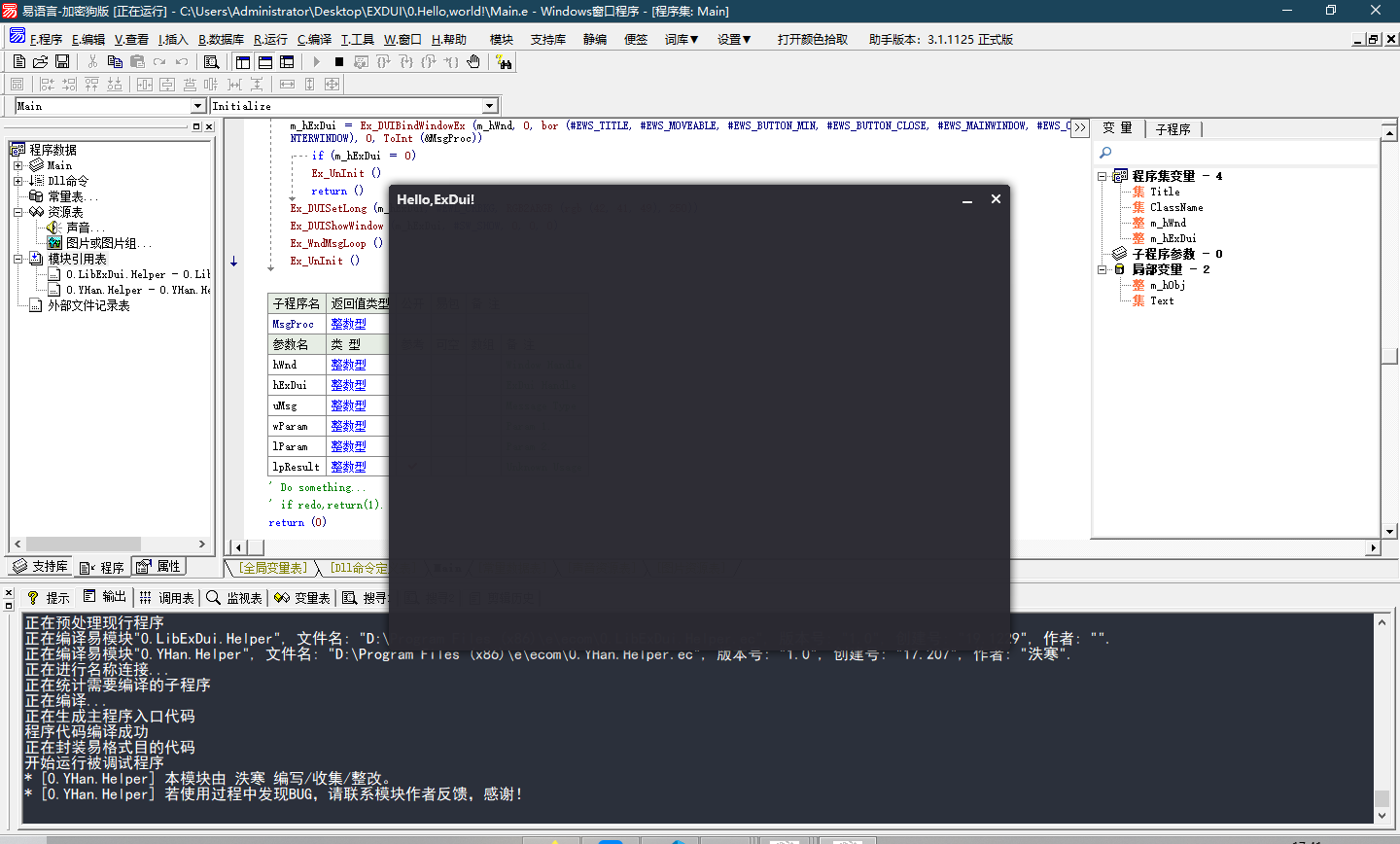The width and height of the screenshot is (1400, 844).
Task: Click the left tree panel horizontal scrollbar thumb
Action: pyautogui.click(x=84, y=544)
